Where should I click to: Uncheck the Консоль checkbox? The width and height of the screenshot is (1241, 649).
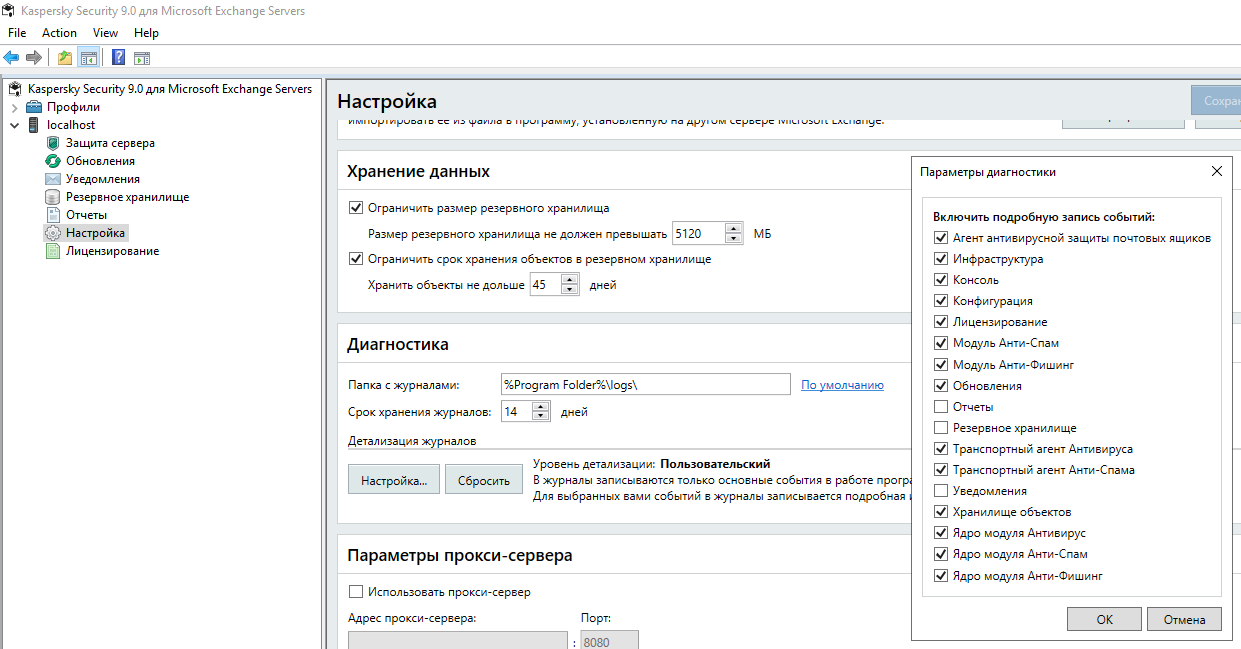941,280
